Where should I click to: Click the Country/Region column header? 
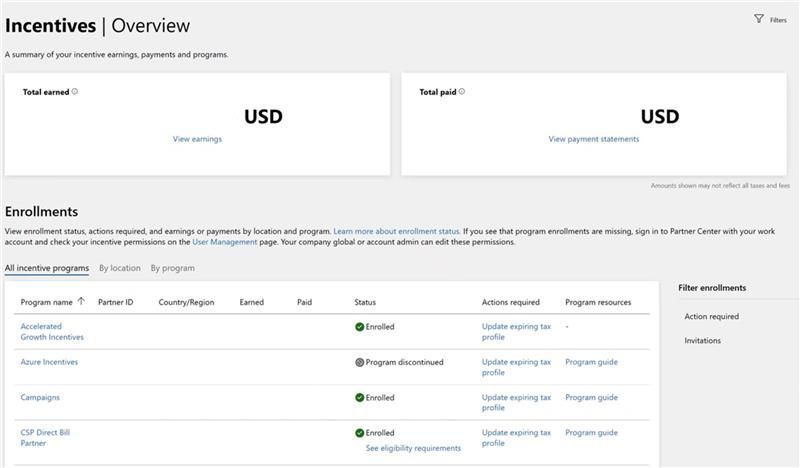coord(186,302)
